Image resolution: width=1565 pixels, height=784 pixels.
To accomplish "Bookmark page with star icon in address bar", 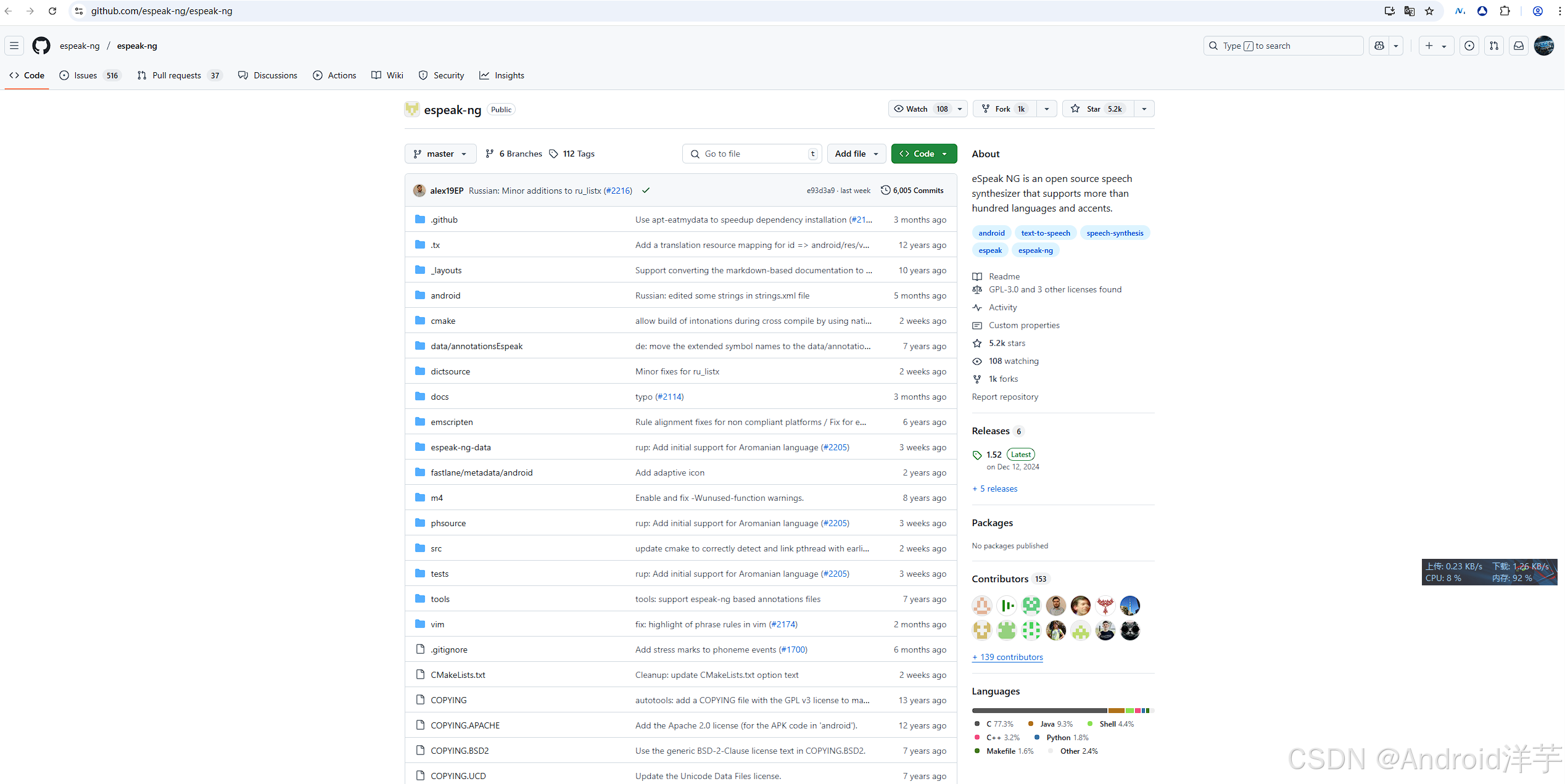I will [1429, 11].
